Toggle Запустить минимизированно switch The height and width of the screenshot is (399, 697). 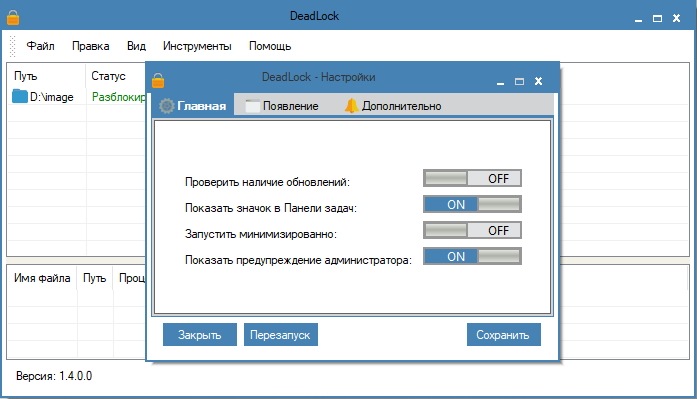pos(472,230)
